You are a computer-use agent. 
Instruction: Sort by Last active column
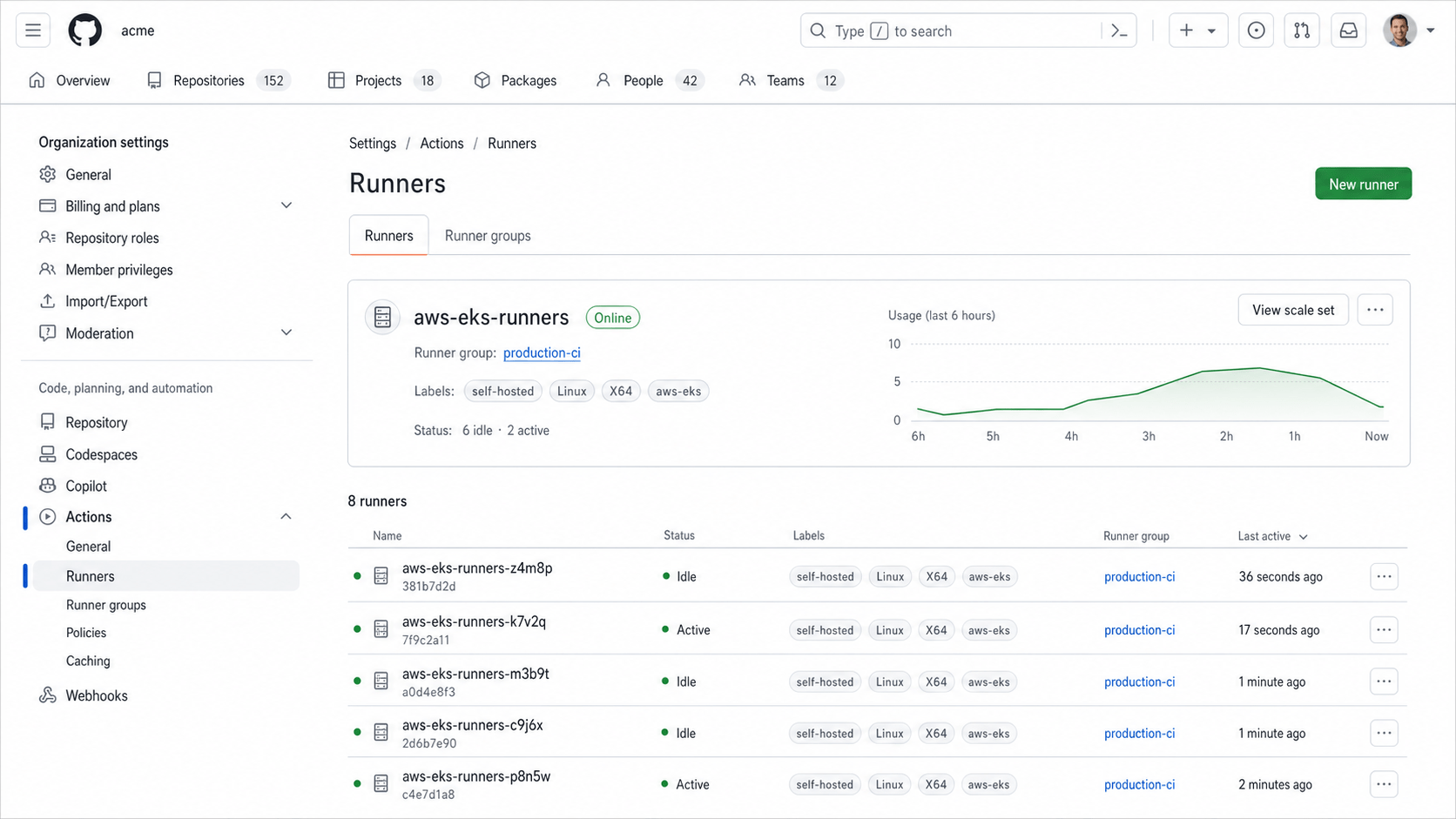(x=1272, y=536)
